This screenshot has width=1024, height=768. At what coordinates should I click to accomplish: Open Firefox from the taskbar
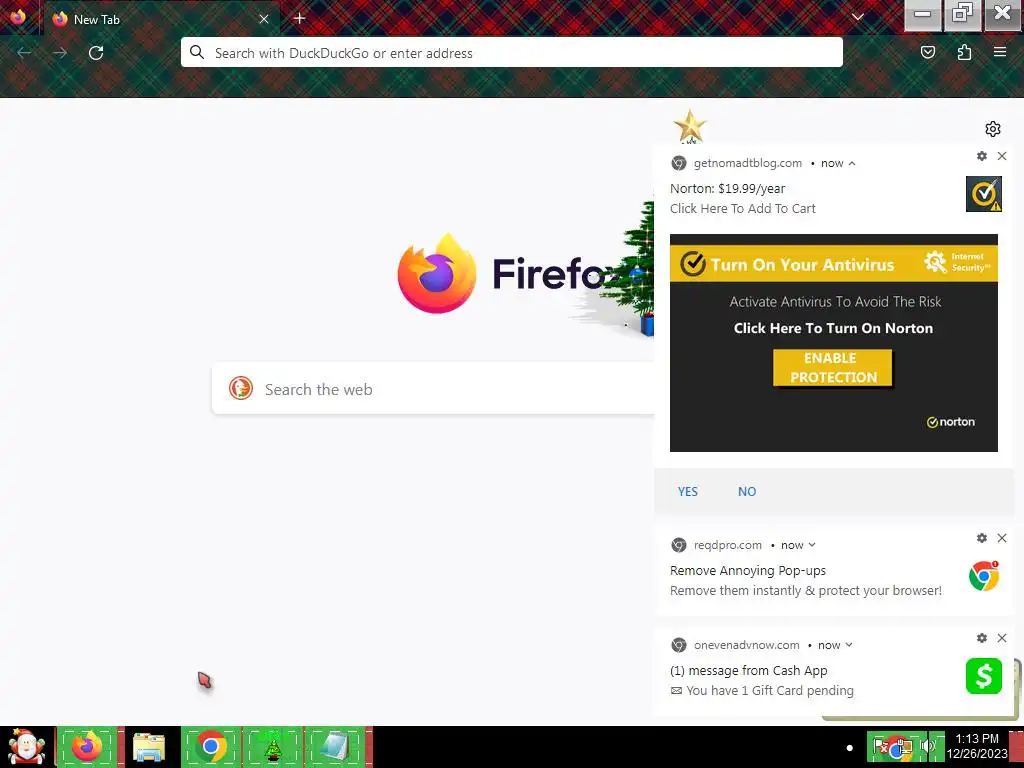pyautogui.click(x=87, y=746)
